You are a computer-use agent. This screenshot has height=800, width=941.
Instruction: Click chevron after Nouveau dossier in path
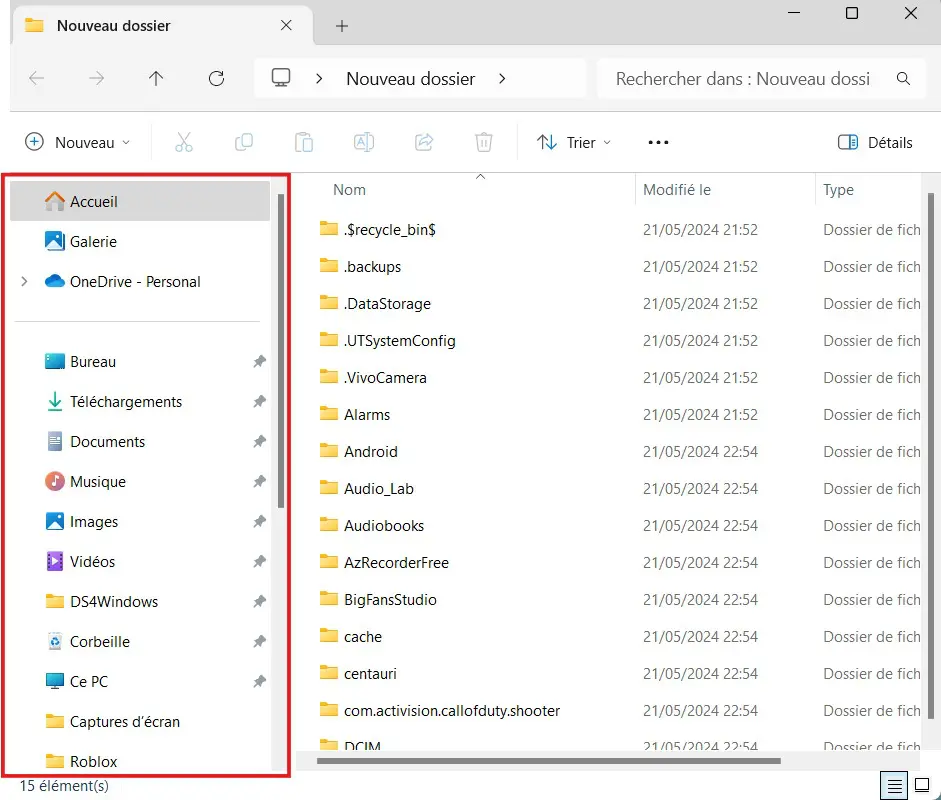point(502,79)
